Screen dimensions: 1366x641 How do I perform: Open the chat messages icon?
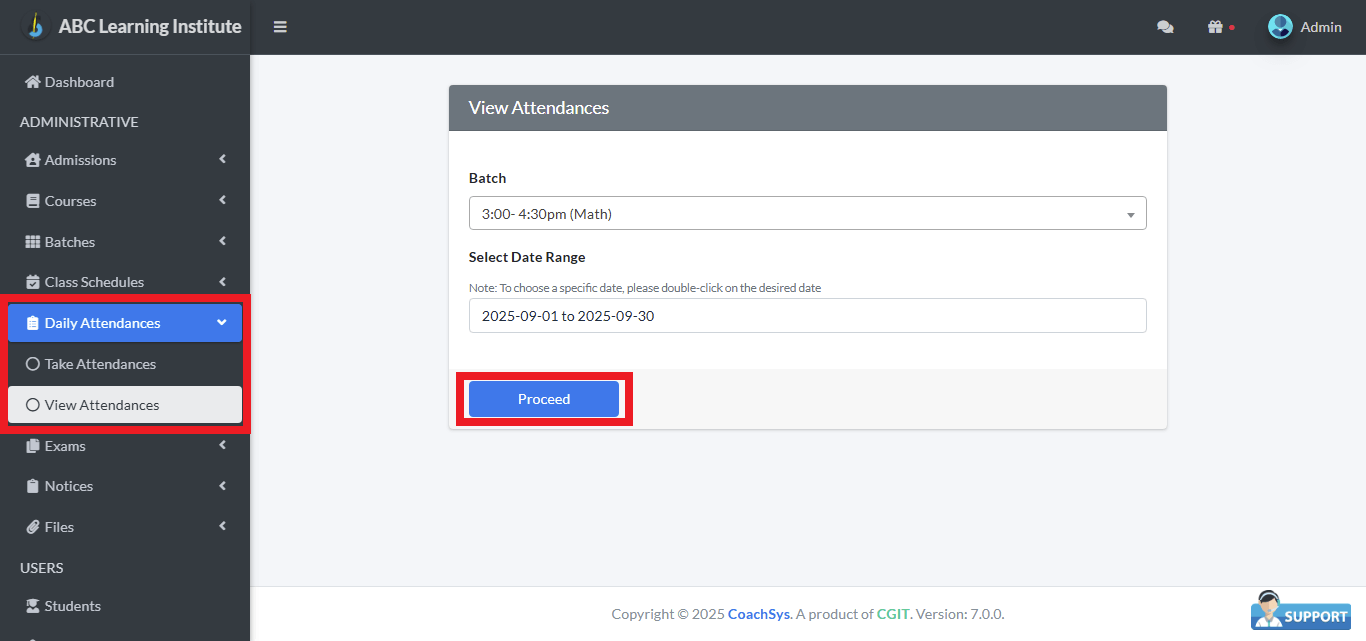tap(1165, 27)
